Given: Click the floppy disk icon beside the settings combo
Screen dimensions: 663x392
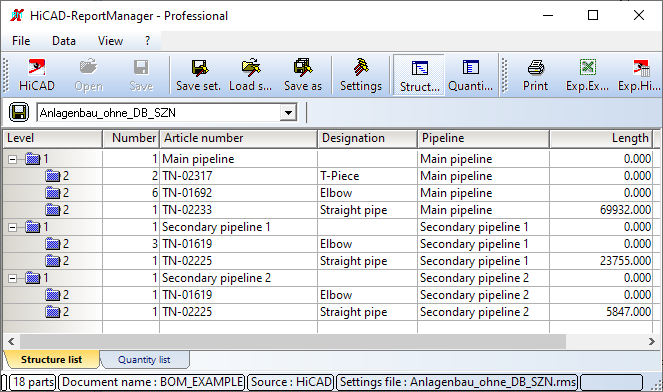Looking at the screenshot, I should tap(19, 112).
